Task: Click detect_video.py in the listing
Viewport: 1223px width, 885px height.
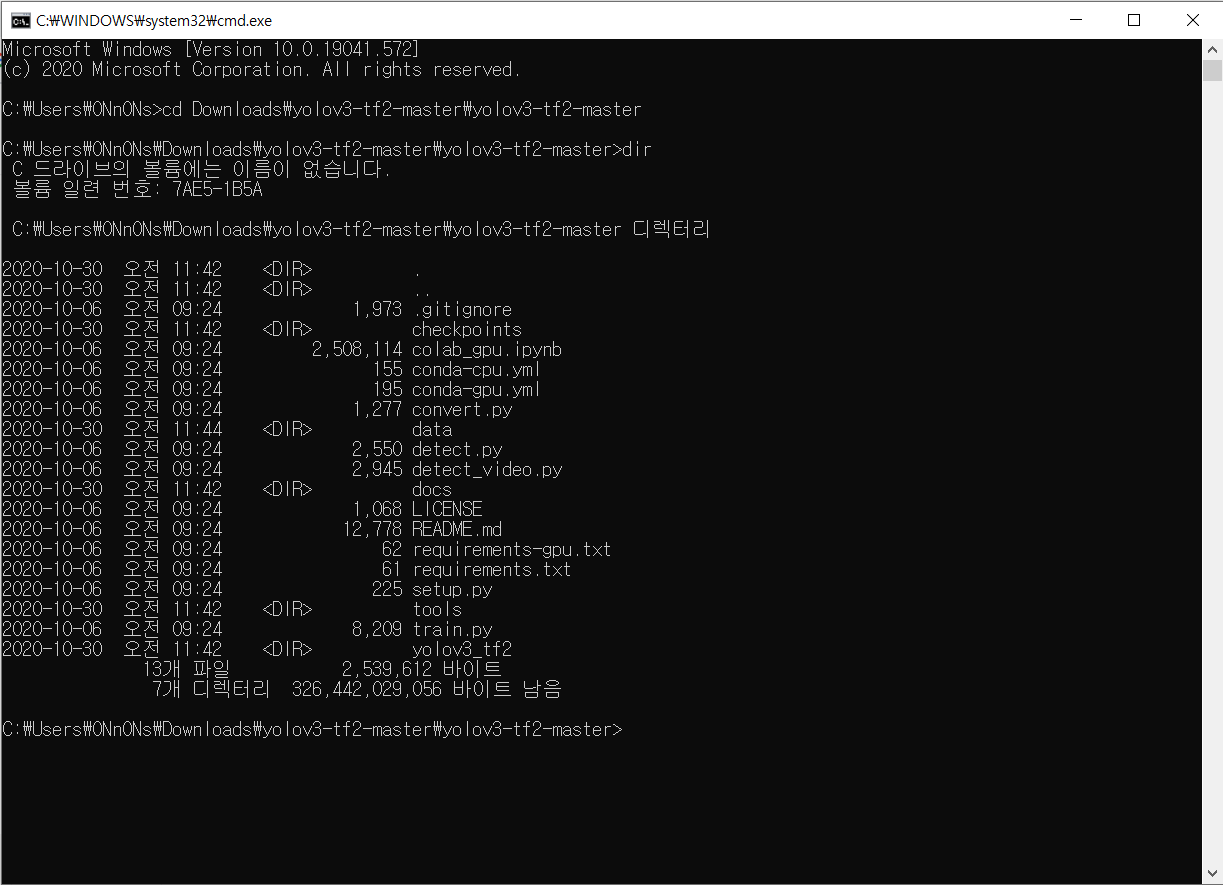Action: [x=487, y=470]
